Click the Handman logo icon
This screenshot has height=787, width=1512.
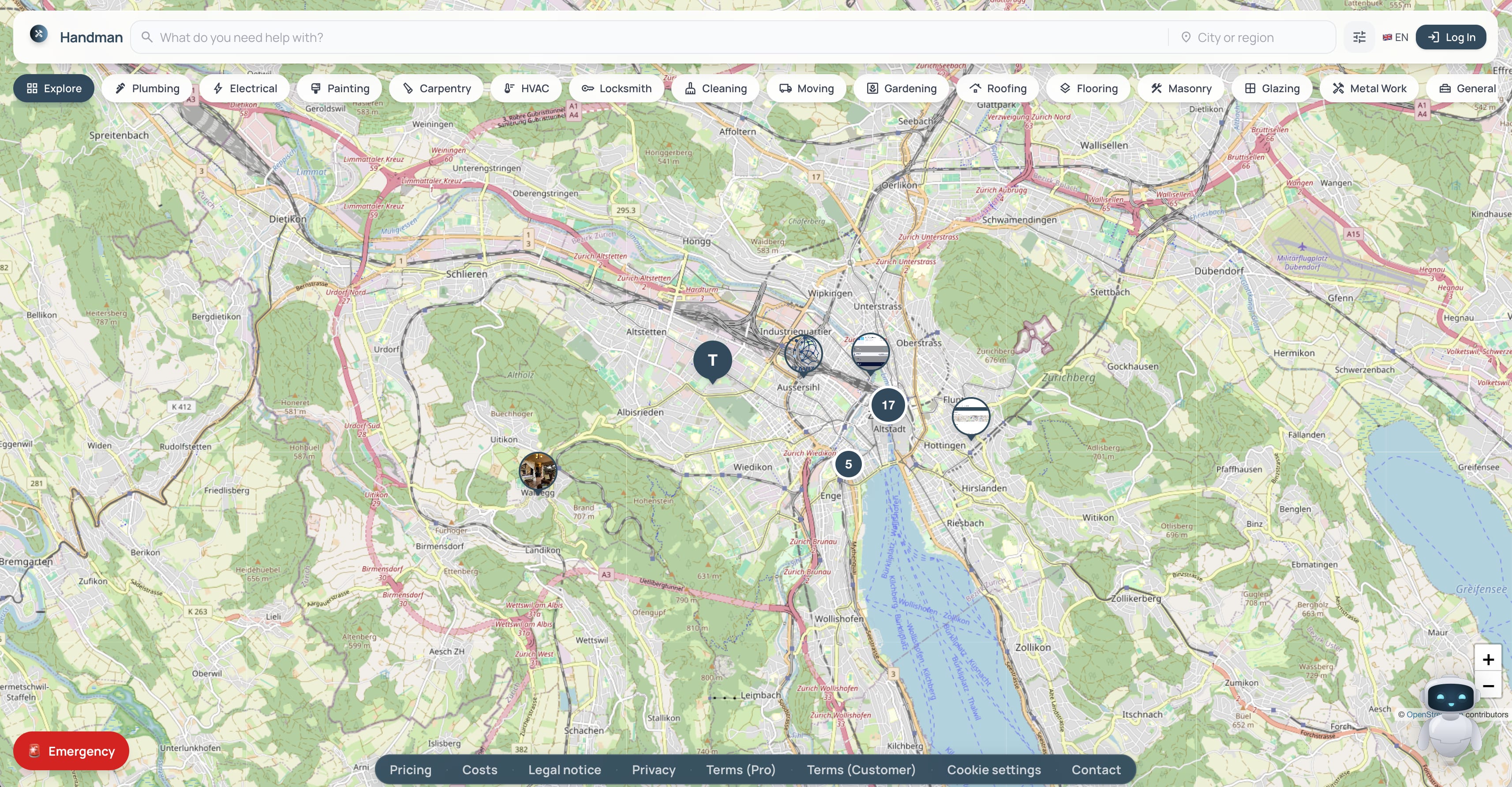[x=39, y=34]
